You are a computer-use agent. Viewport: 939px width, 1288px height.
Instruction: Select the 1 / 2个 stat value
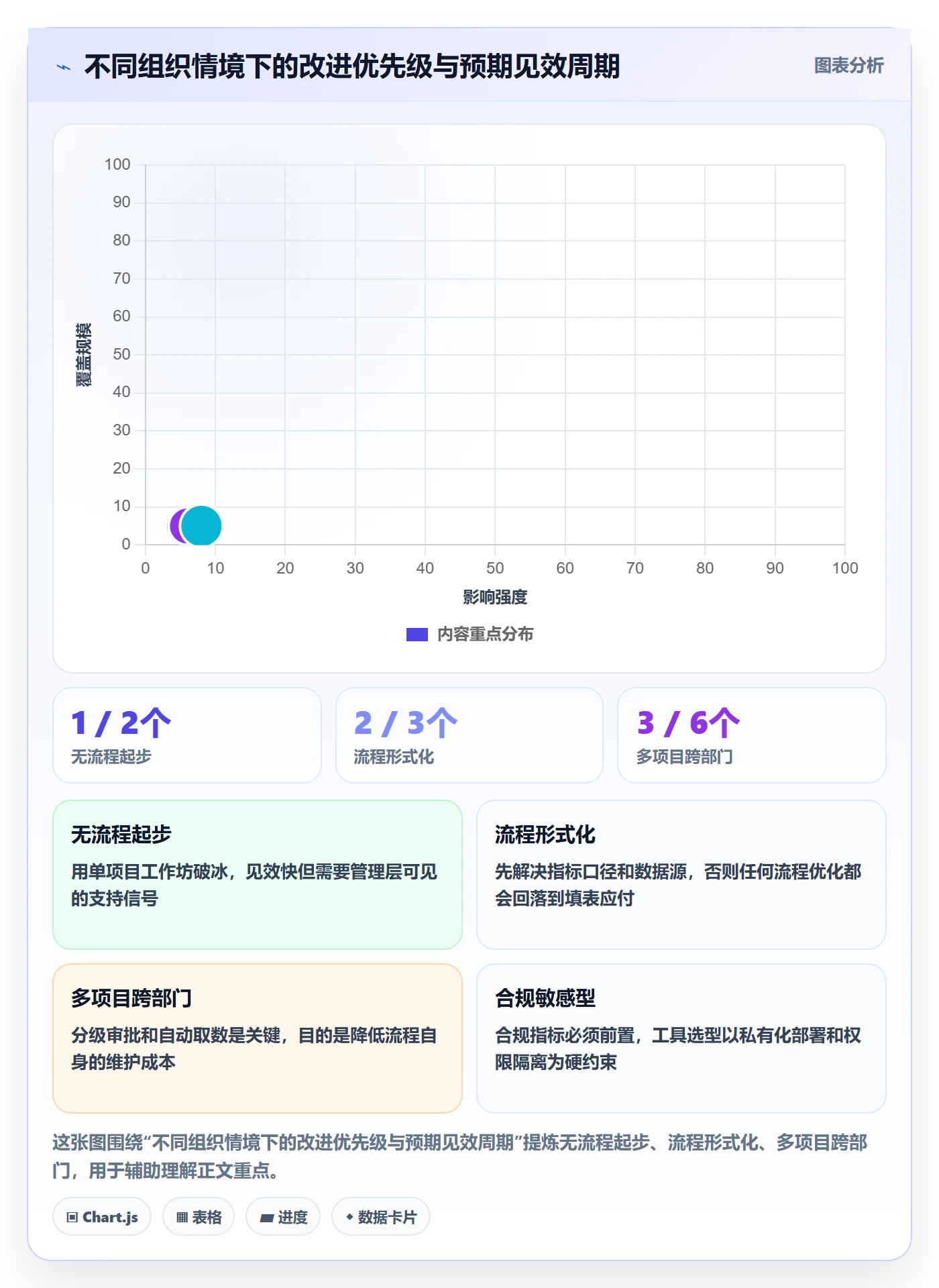click(121, 723)
